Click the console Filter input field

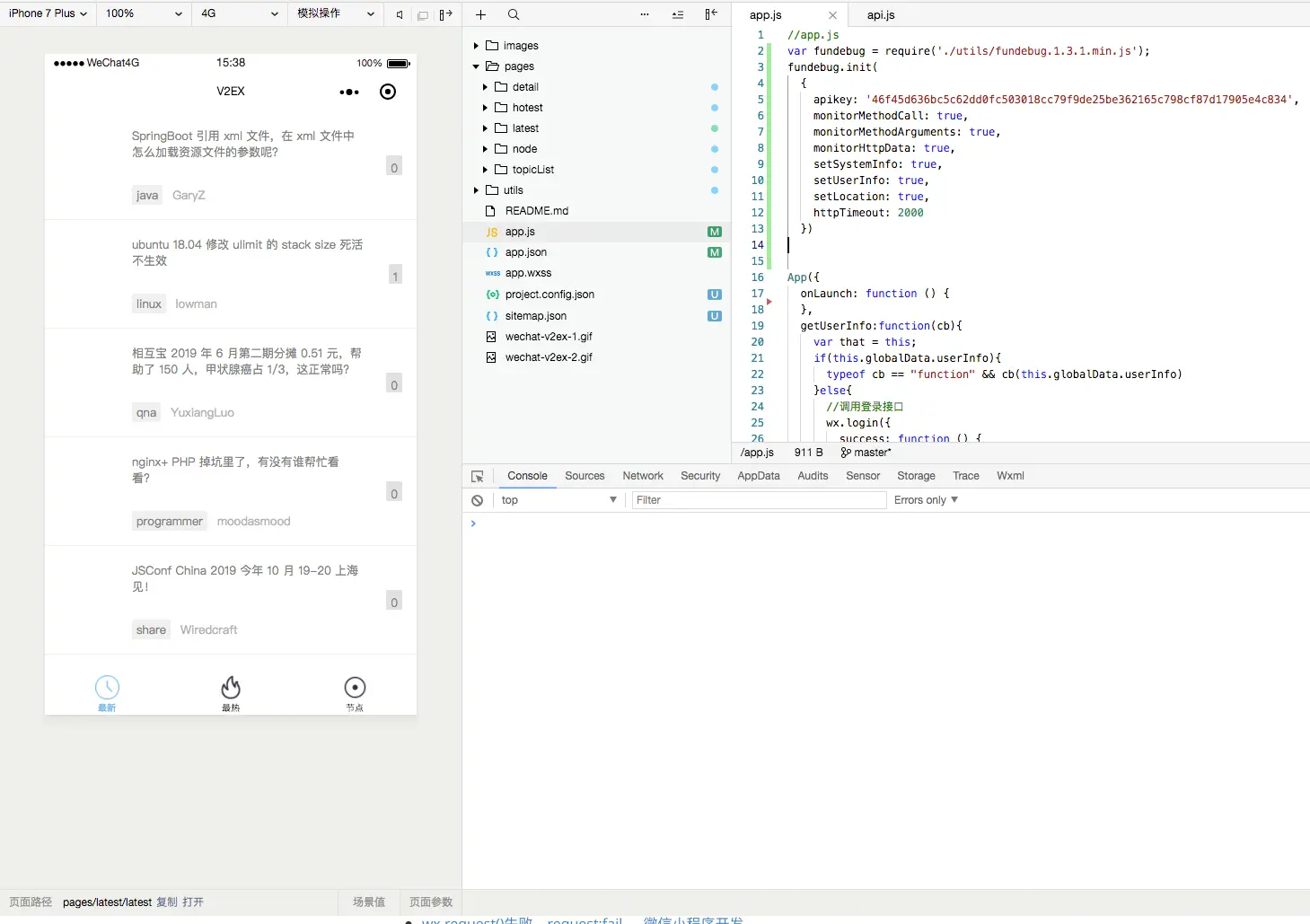759,500
